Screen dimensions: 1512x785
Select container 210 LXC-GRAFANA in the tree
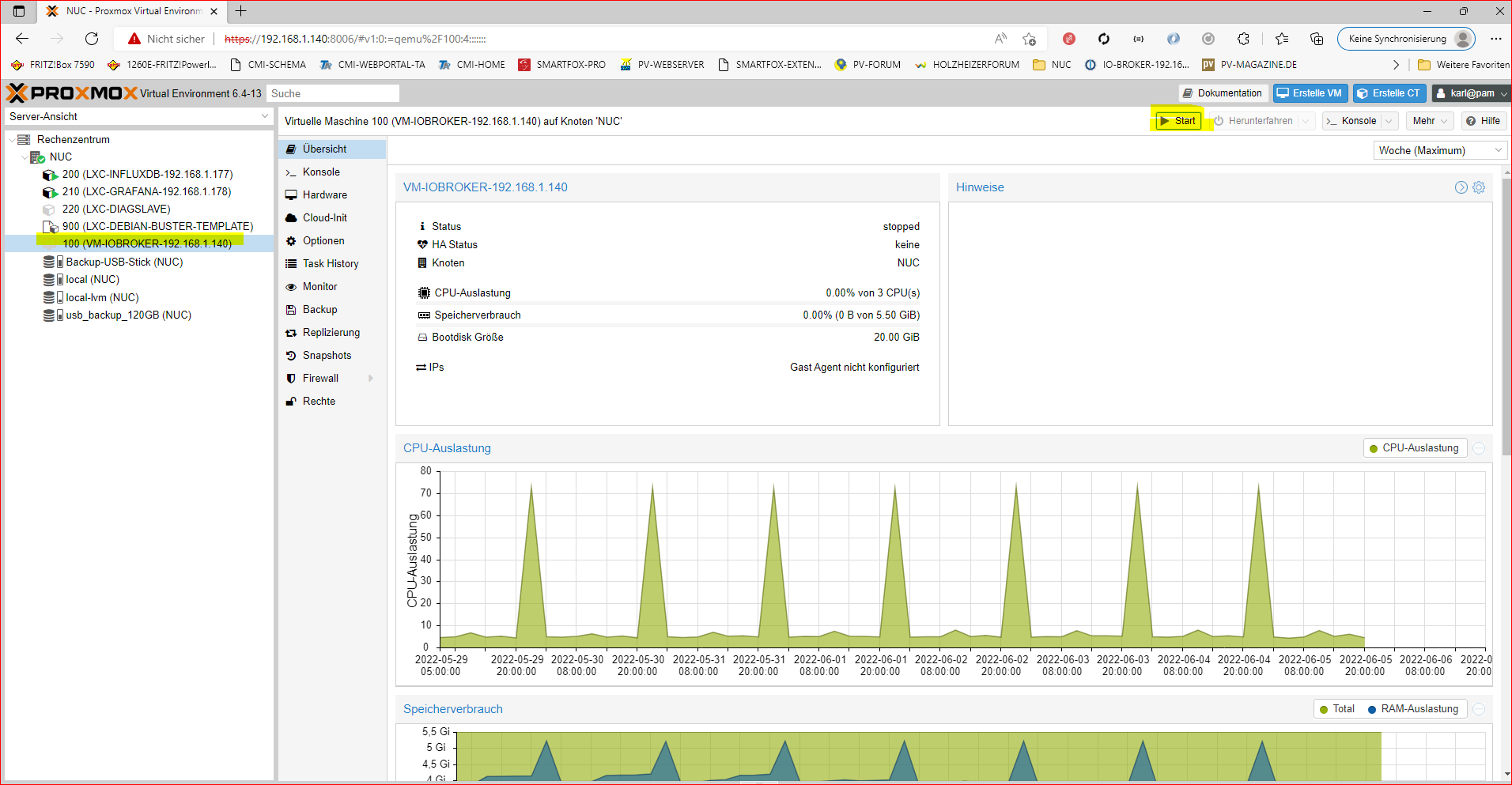coord(146,191)
